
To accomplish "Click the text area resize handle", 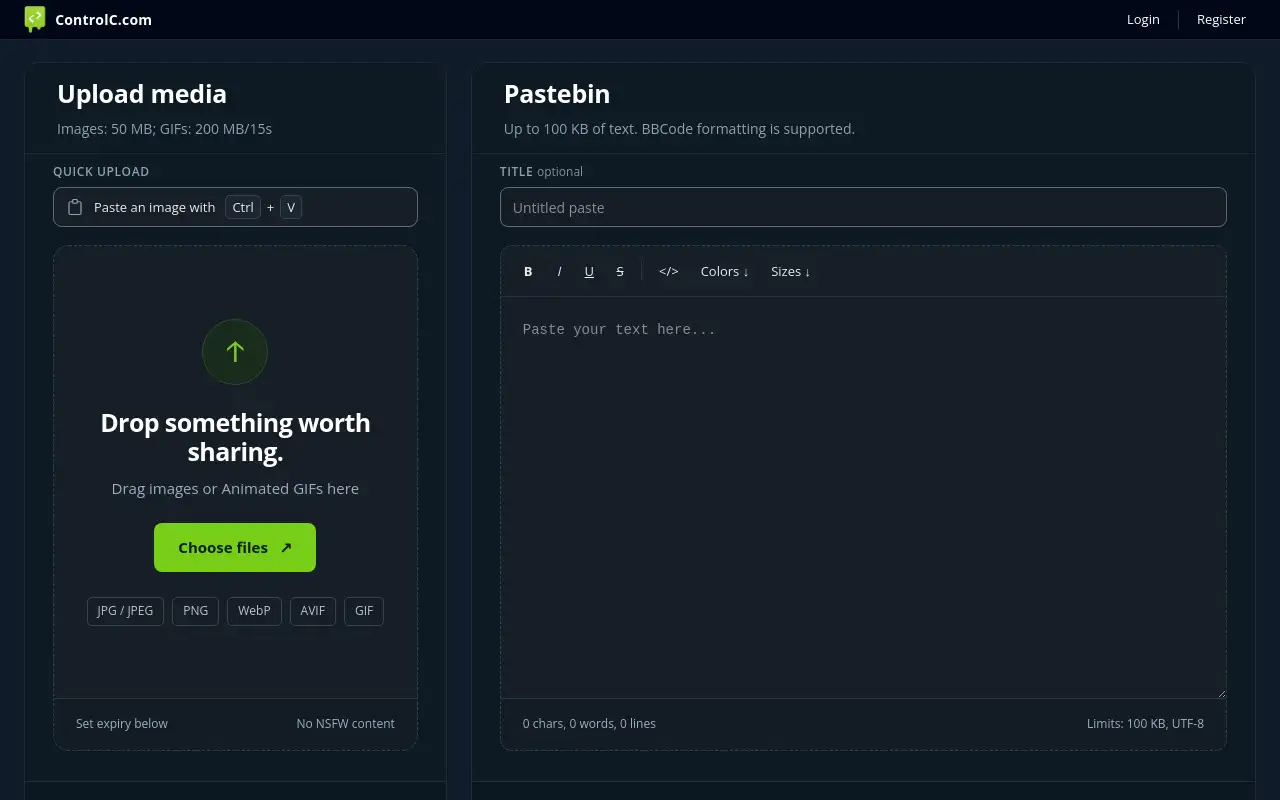I will click(1220, 692).
